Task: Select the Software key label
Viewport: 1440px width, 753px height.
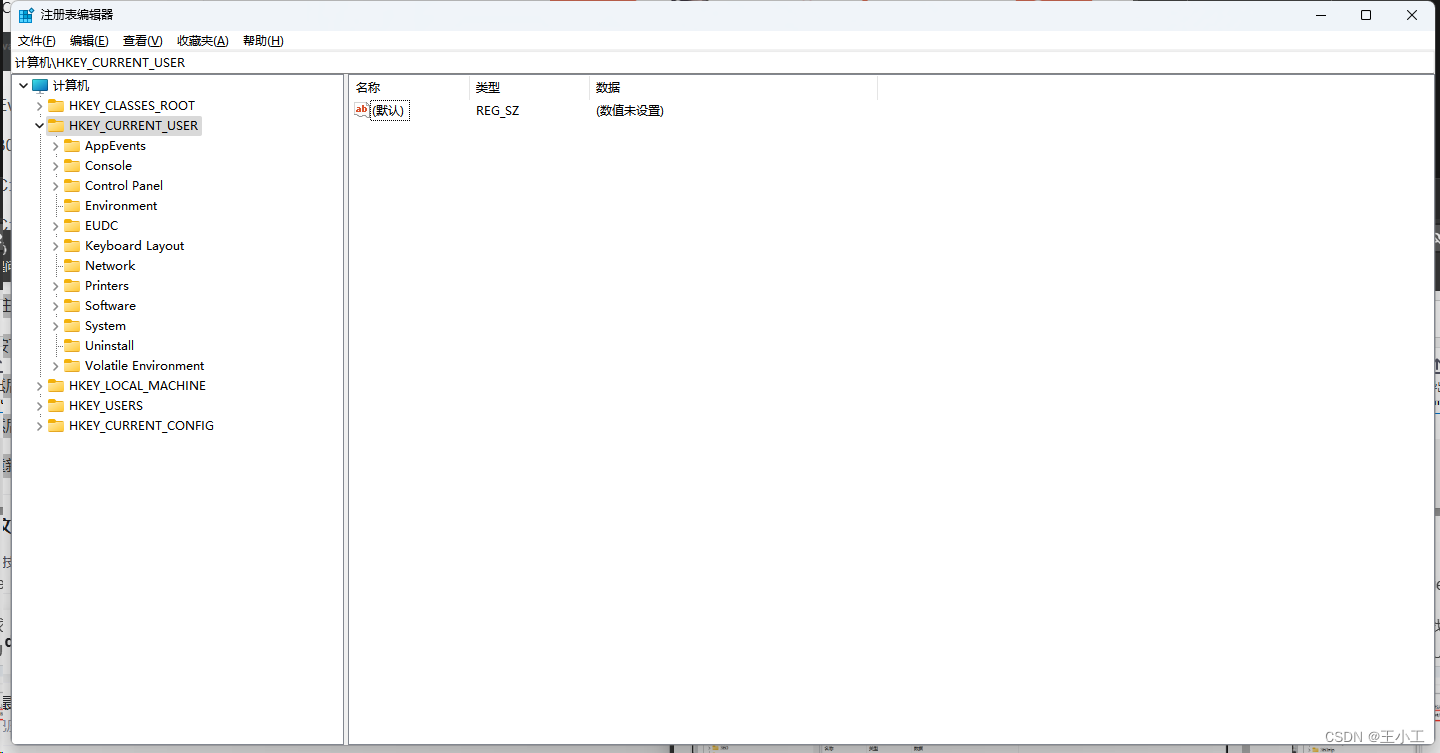Action: [x=110, y=306]
